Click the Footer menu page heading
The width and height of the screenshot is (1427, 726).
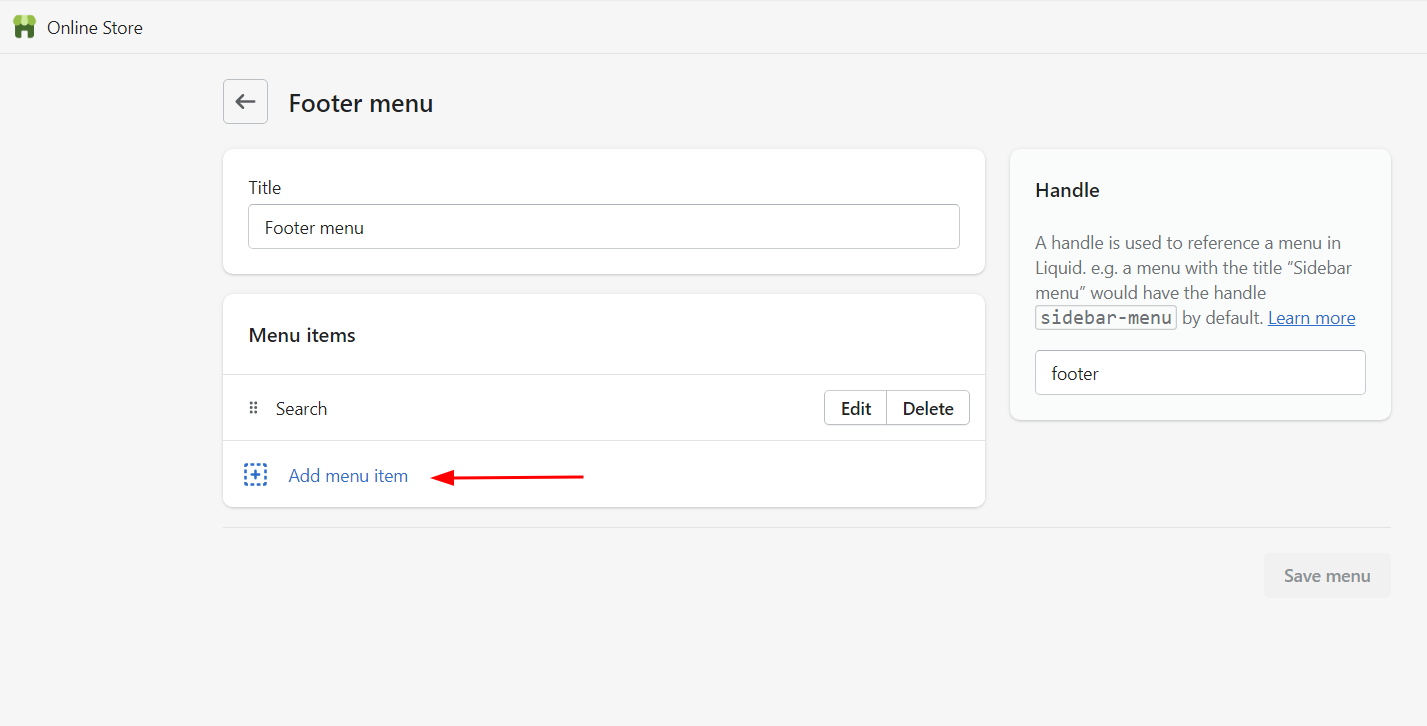tap(361, 103)
